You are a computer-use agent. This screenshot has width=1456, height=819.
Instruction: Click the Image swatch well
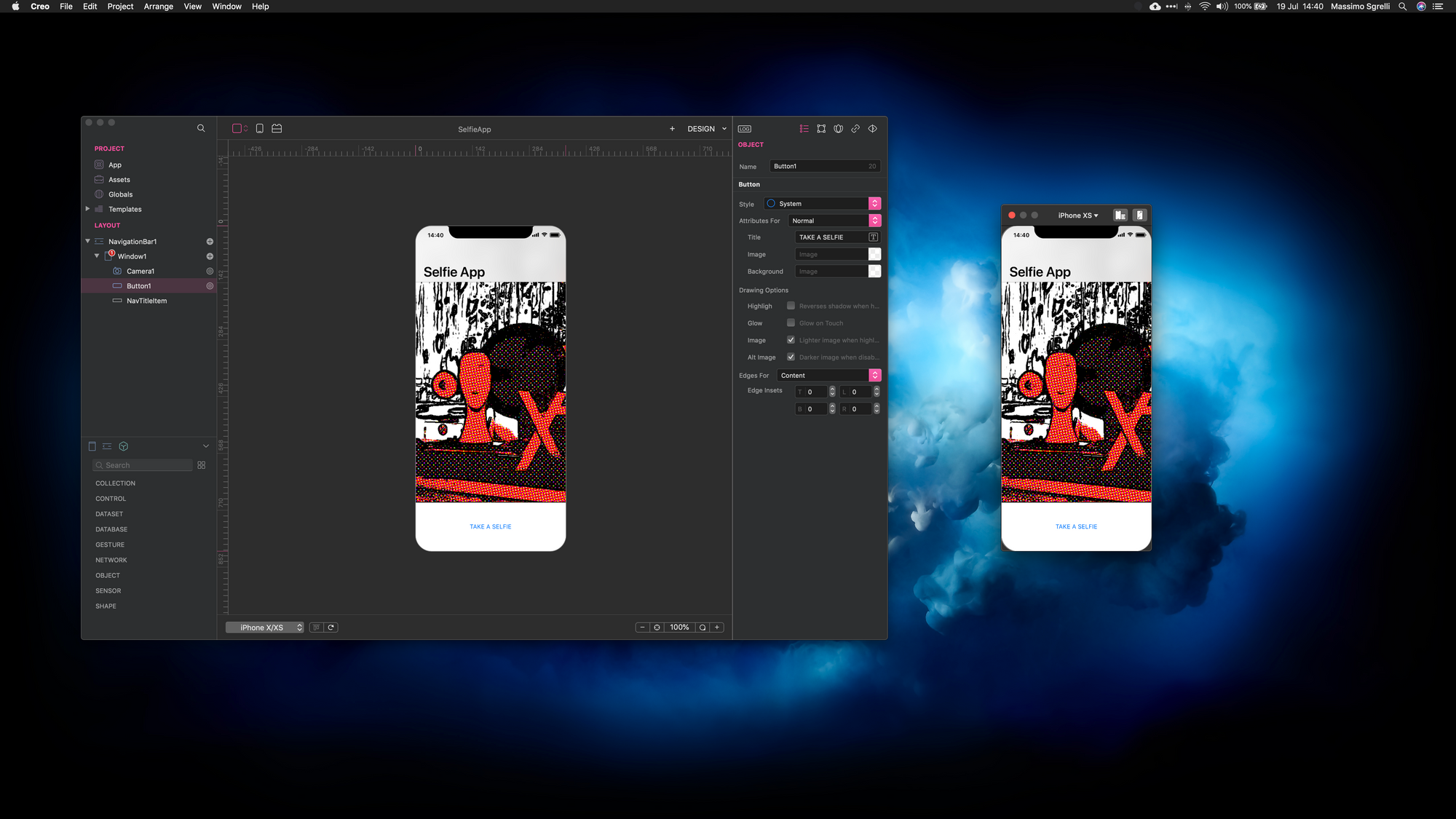pyautogui.click(x=874, y=254)
